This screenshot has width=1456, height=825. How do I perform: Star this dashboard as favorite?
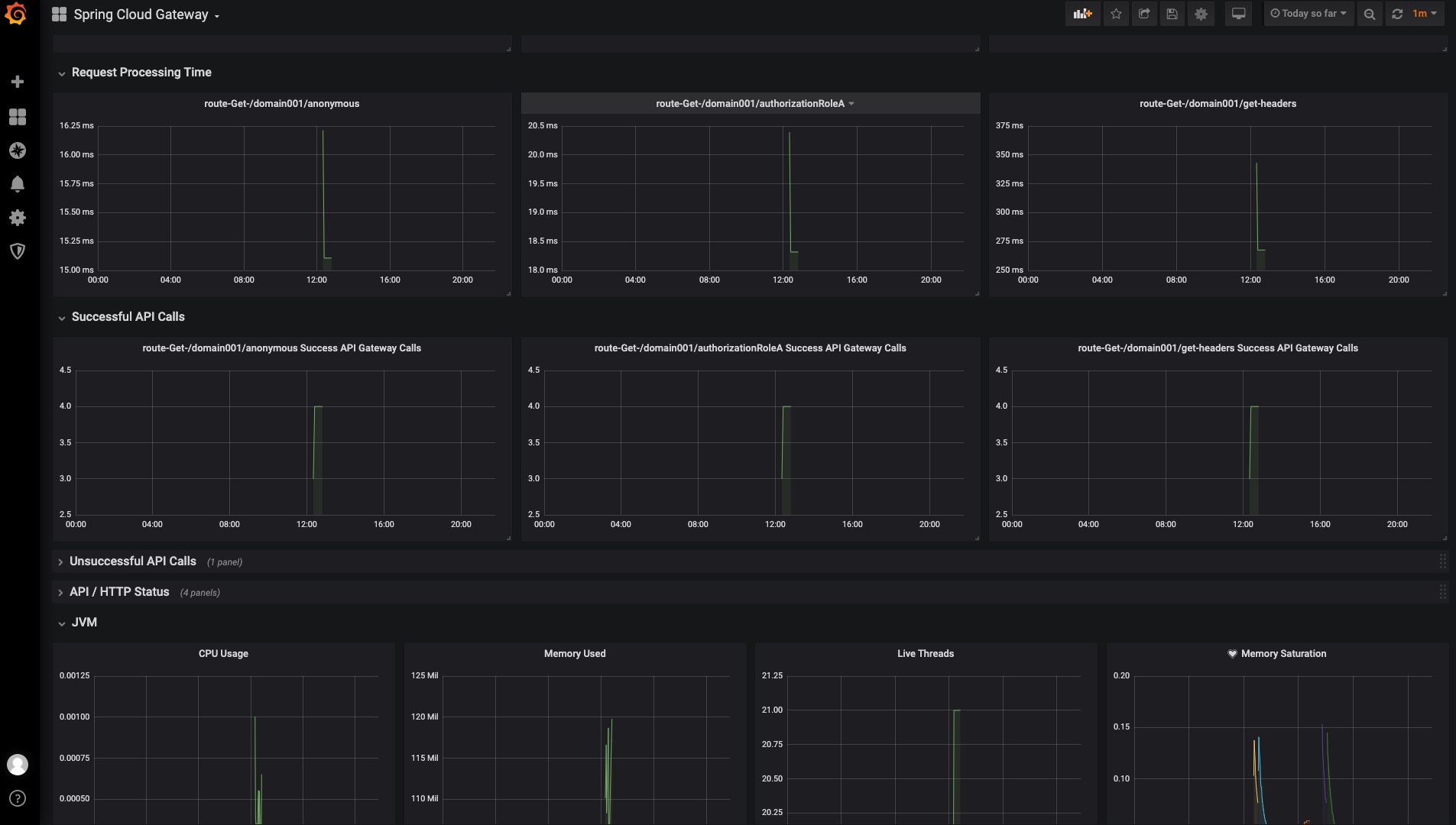(x=1116, y=14)
